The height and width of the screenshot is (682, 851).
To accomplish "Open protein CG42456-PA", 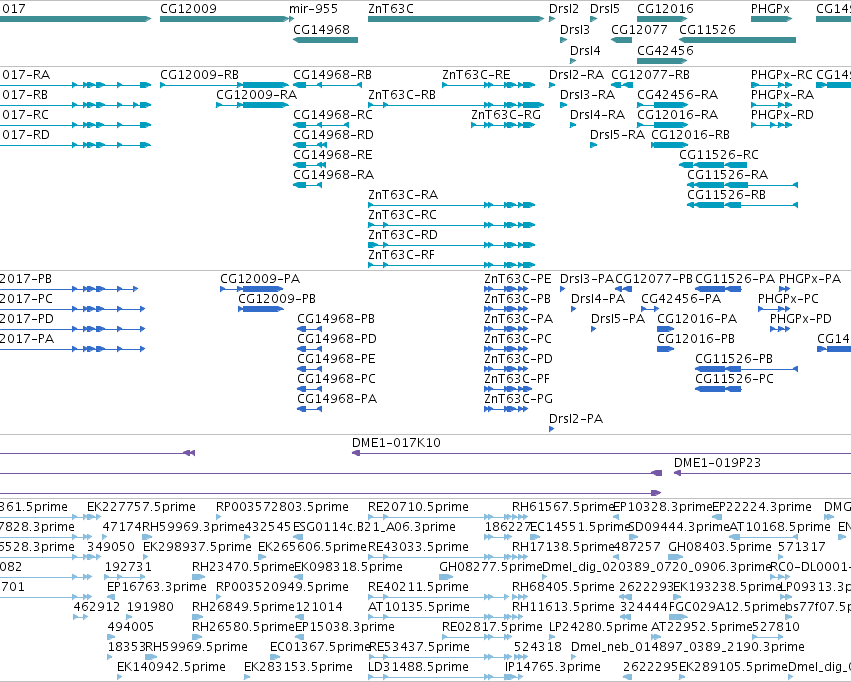I will pos(681,299).
